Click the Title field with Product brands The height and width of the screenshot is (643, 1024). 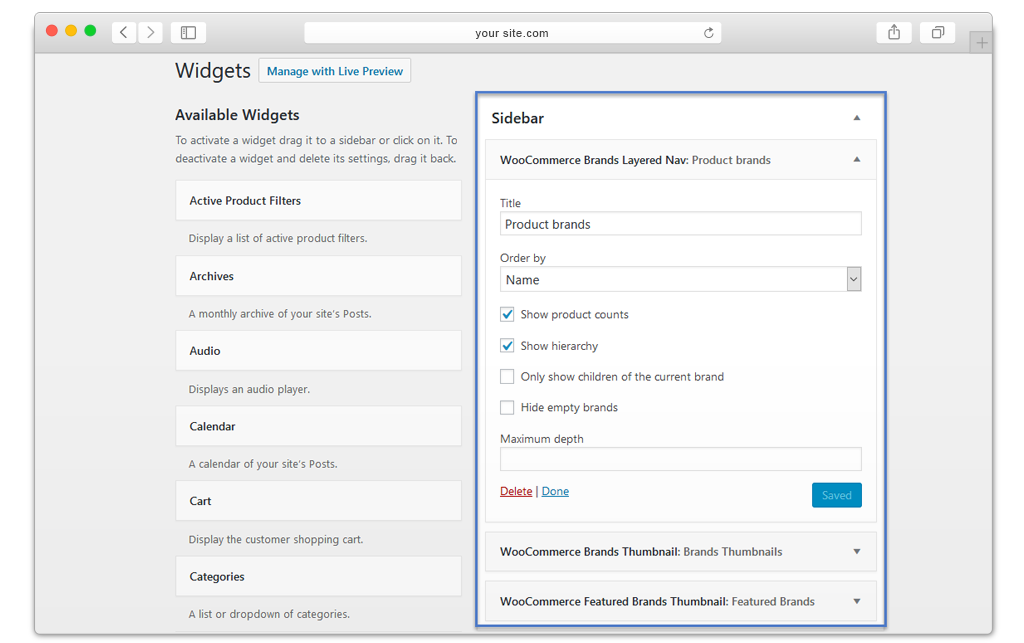click(680, 224)
